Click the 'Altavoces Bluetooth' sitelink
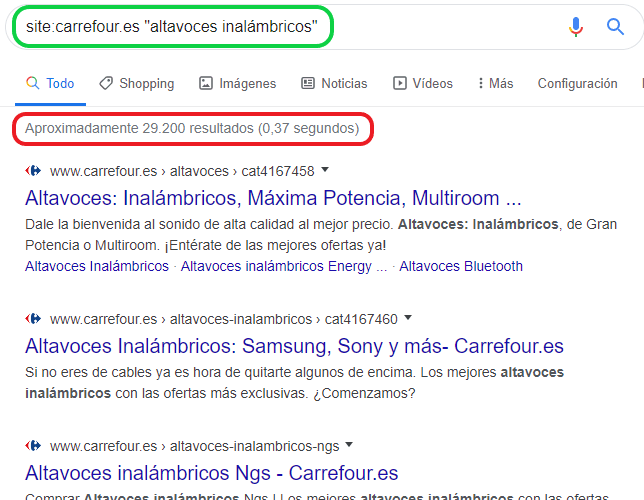This screenshot has height=500, width=644. click(x=461, y=266)
